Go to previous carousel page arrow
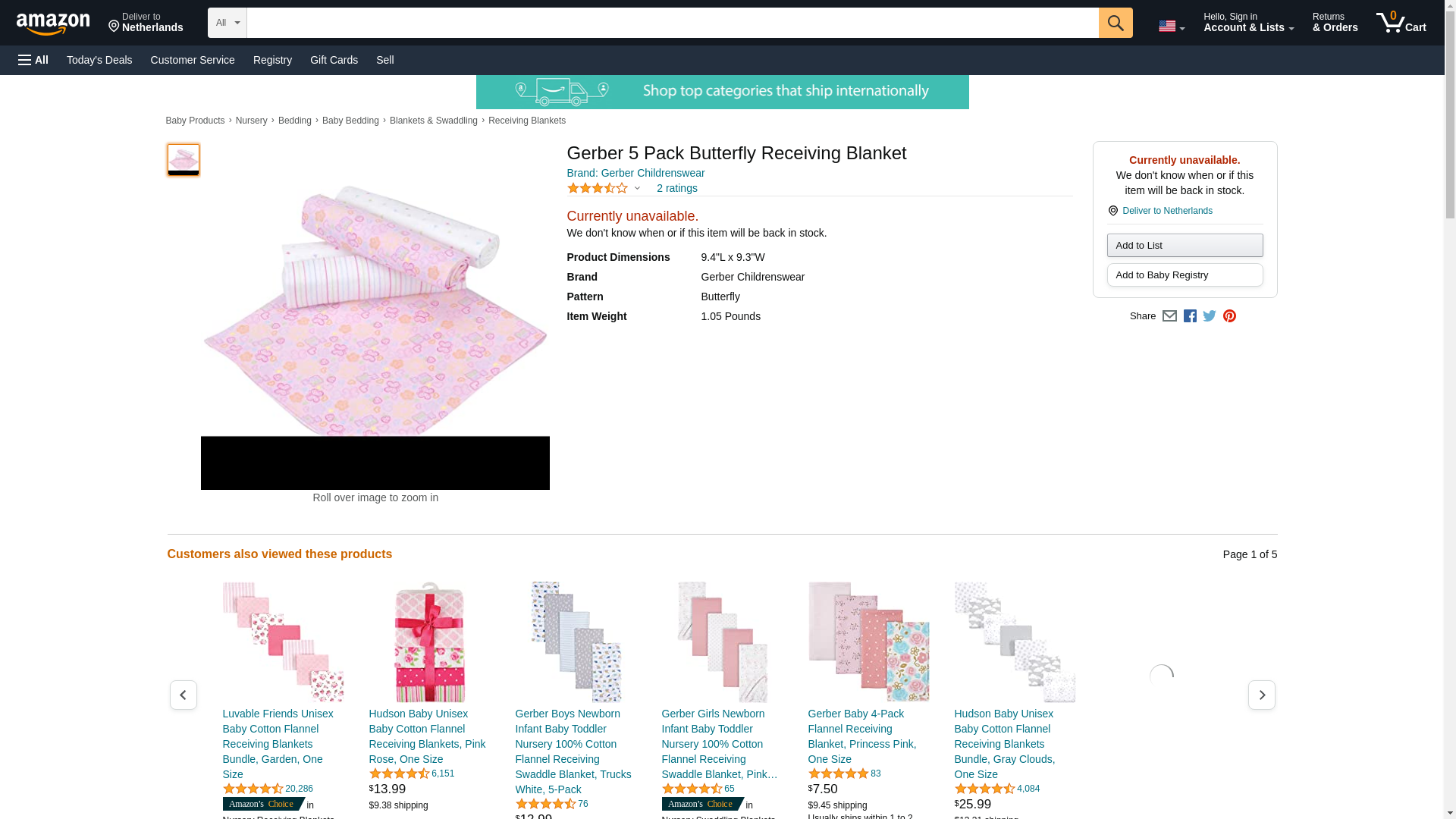The width and height of the screenshot is (1456, 819). [x=184, y=695]
